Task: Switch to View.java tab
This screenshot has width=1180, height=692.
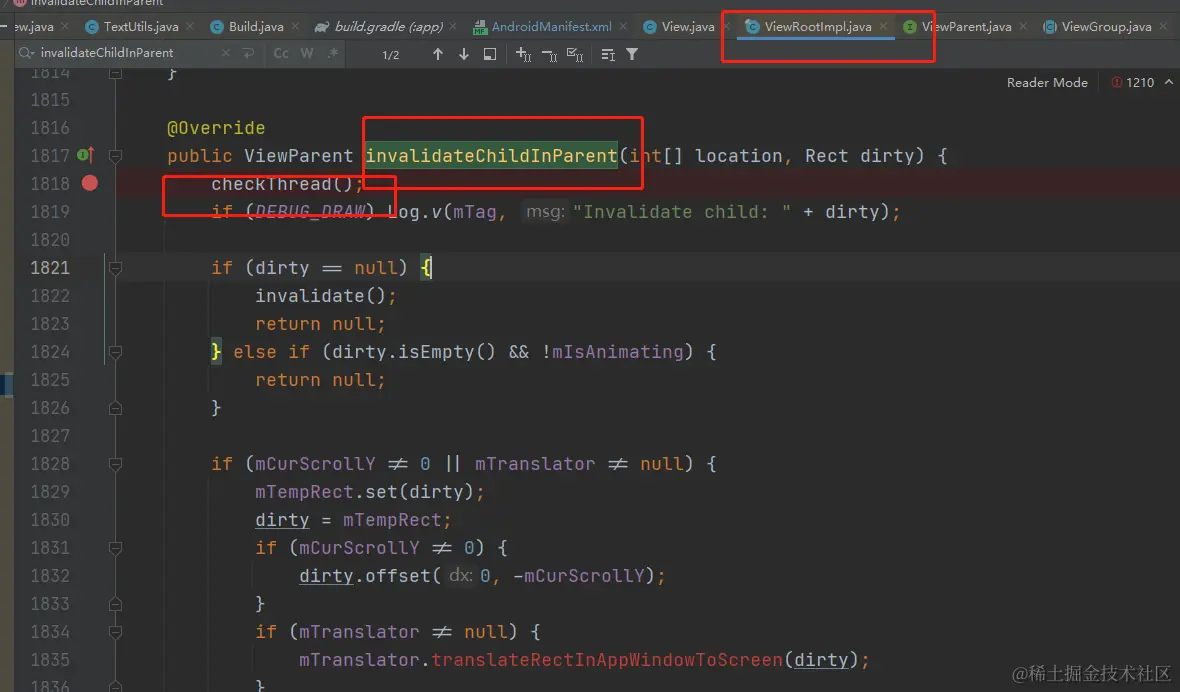Action: [x=680, y=26]
